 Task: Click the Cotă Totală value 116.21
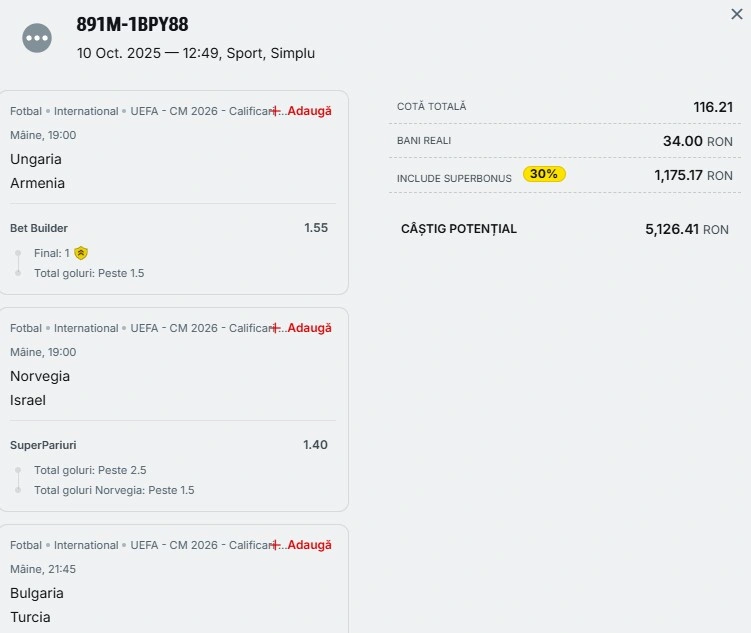coord(713,107)
